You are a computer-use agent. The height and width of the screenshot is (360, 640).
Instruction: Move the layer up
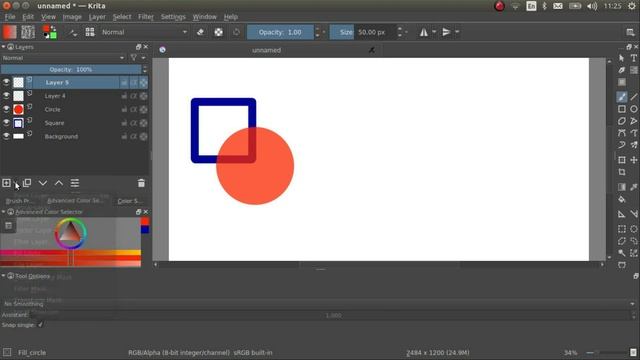59,183
